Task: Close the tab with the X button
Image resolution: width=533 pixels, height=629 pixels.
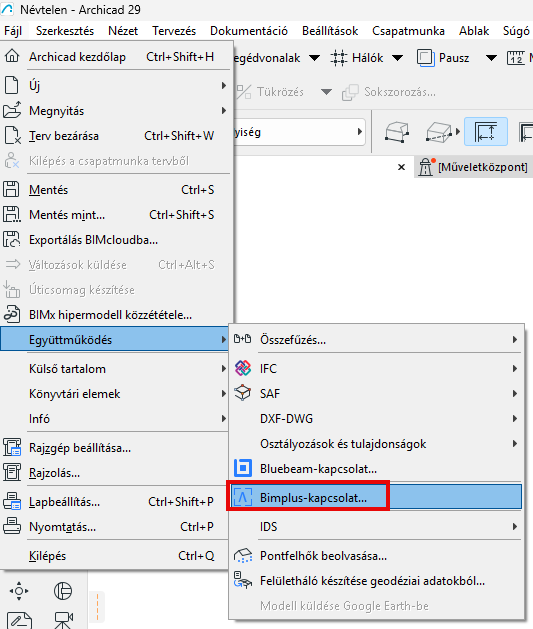Action: point(401,167)
